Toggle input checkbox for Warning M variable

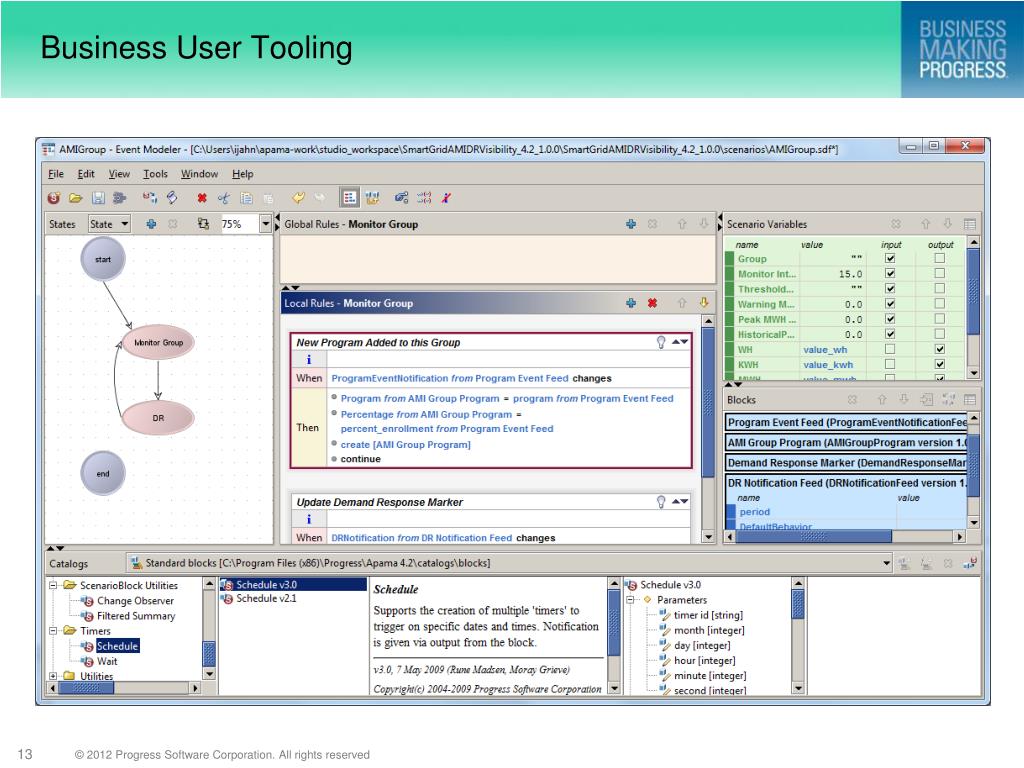point(889,304)
